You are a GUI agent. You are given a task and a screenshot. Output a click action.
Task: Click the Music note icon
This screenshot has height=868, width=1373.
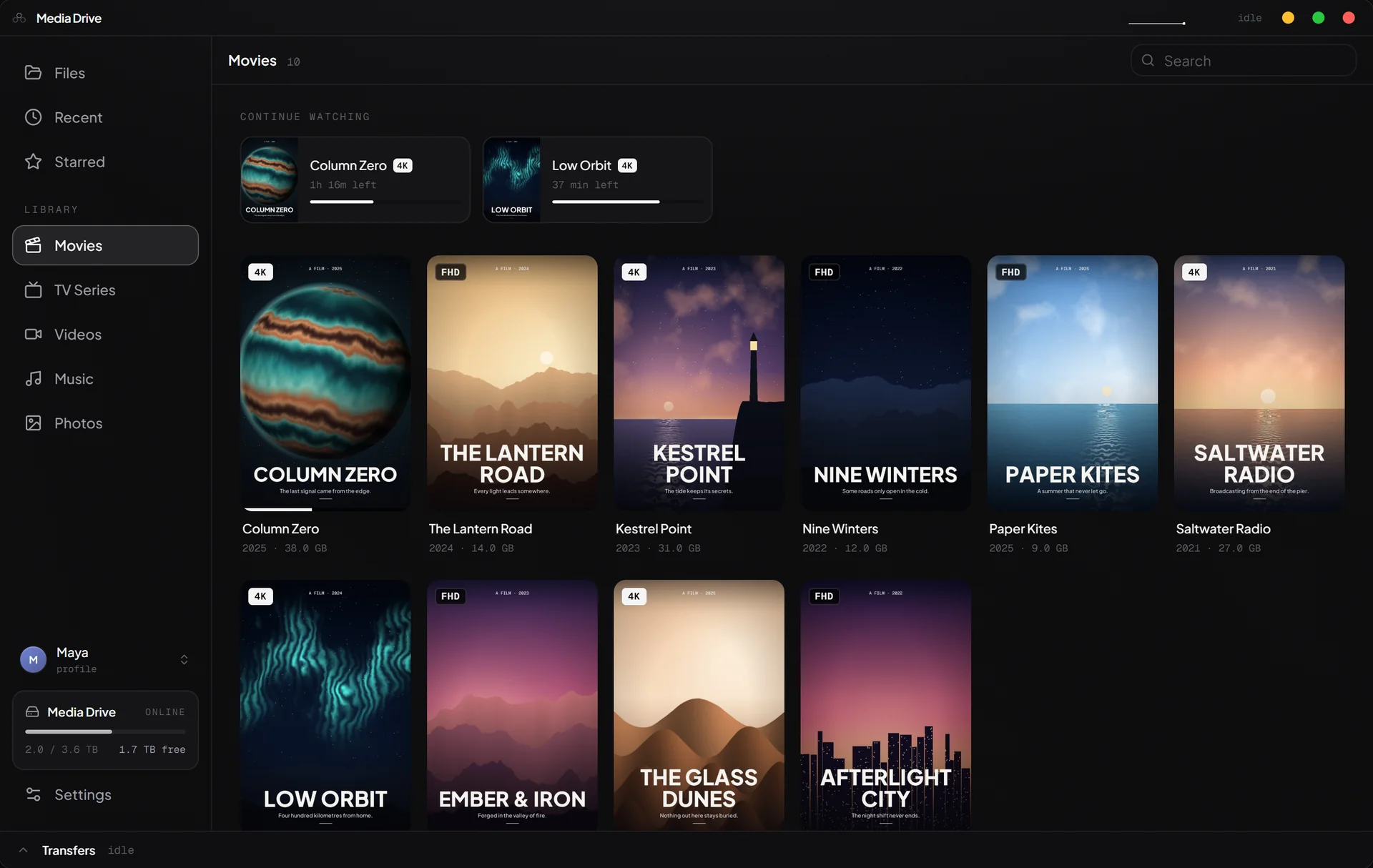point(33,378)
